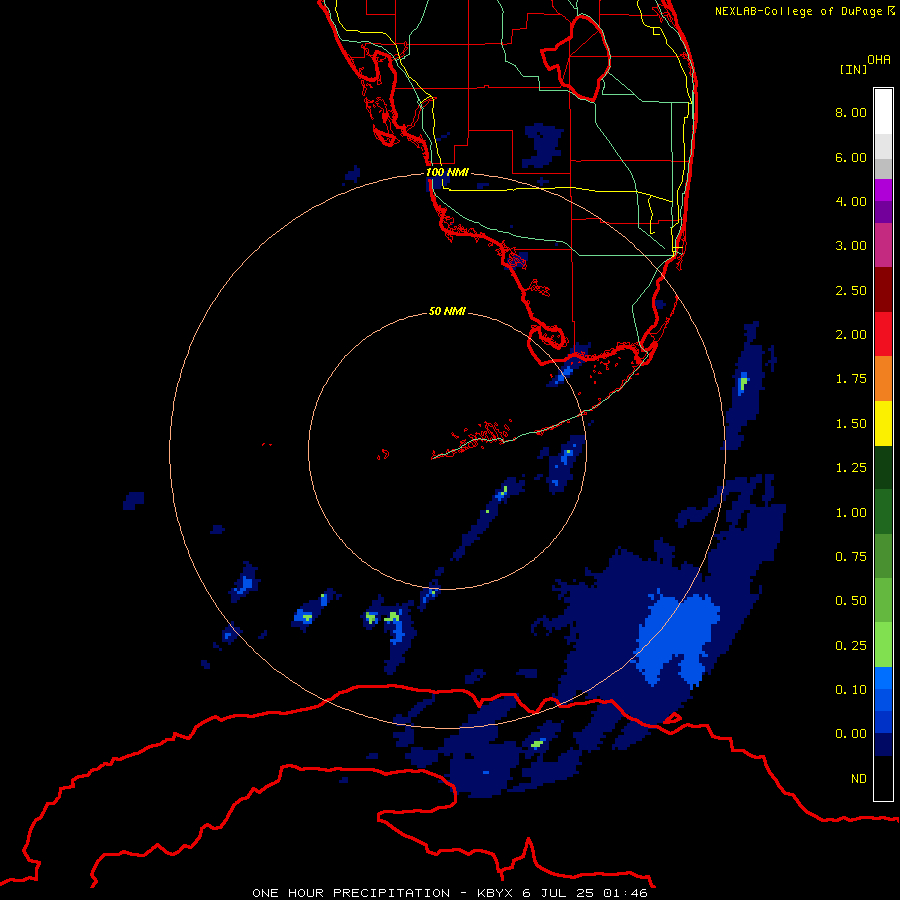
Task: Select the 0.10 legend value
Action: pyautogui.click(x=851, y=690)
